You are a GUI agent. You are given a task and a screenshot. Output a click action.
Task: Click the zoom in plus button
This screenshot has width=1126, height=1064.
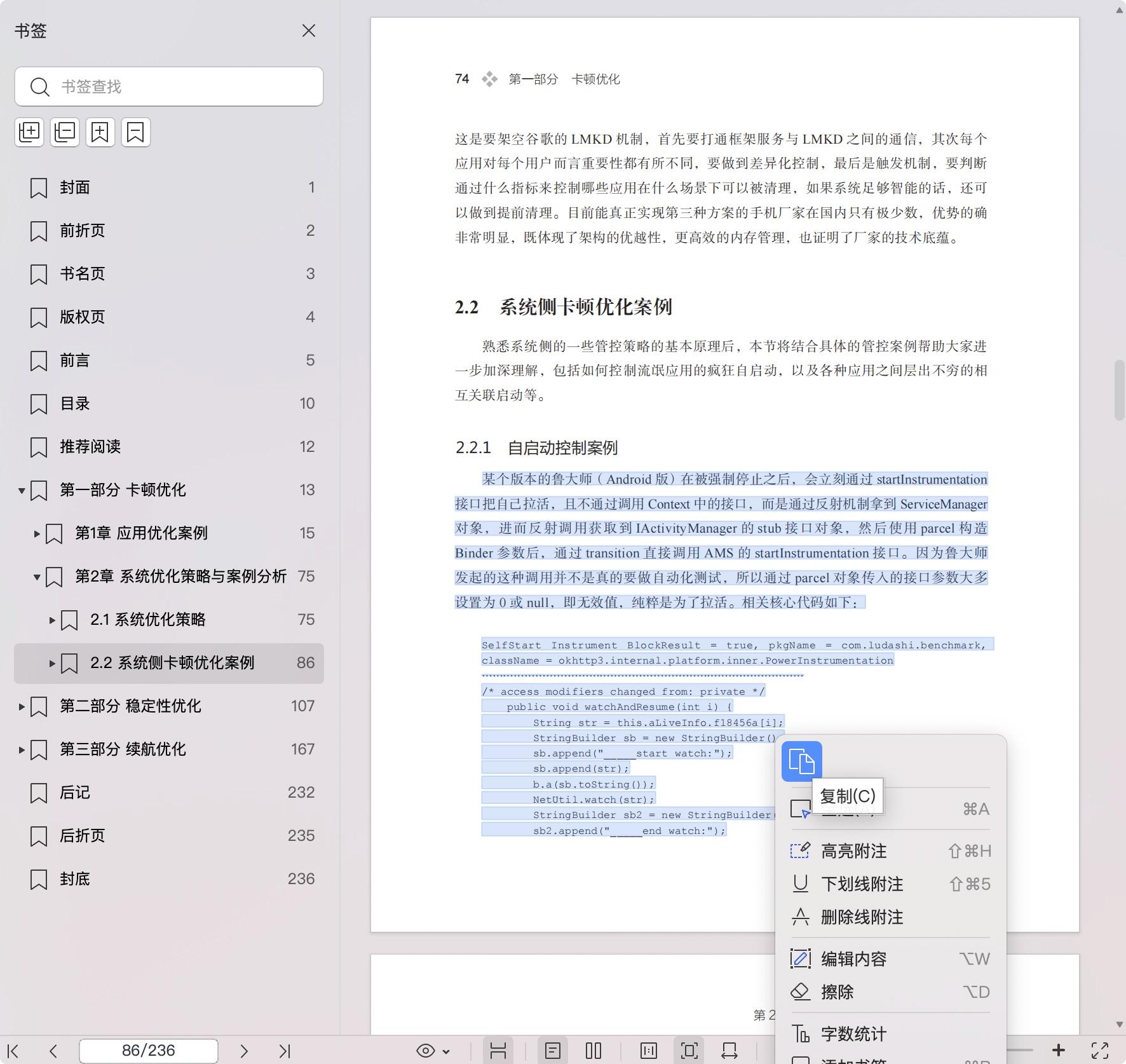click(x=1059, y=1051)
